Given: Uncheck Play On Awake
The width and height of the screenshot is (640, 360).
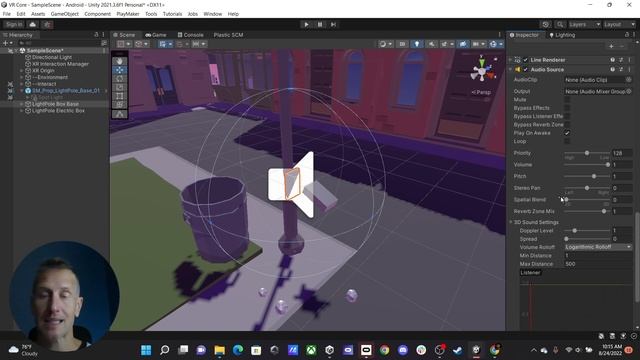Looking at the screenshot, I should click(567, 133).
